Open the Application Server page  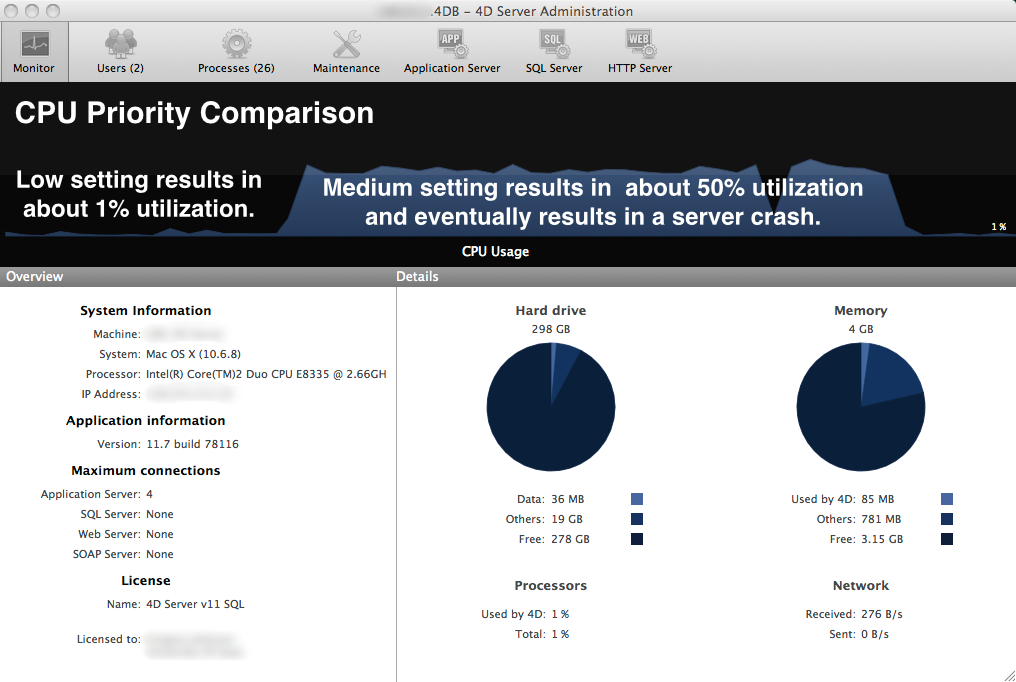point(451,50)
